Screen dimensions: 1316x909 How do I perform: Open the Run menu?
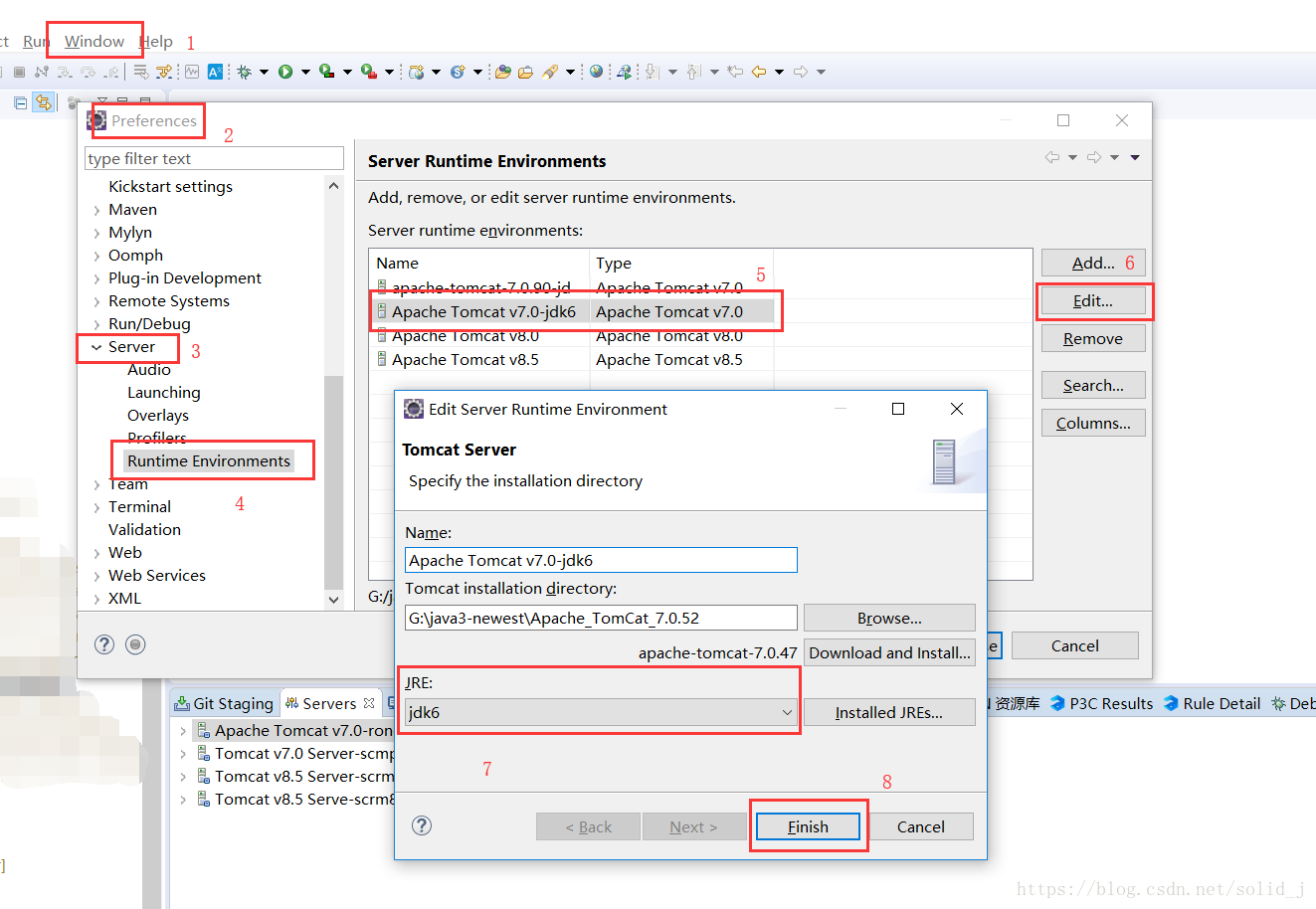tap(36, 41)
